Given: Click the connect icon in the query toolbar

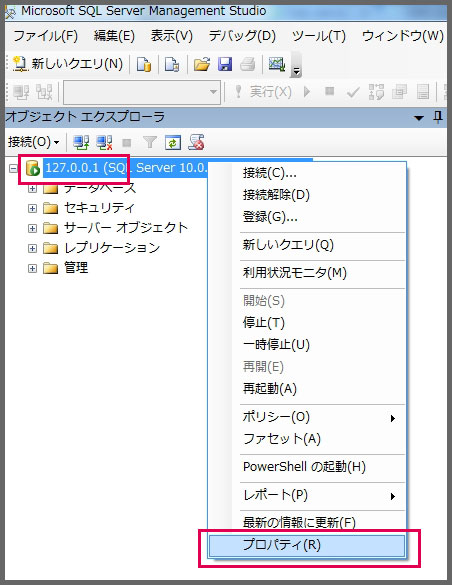Looking at the screenshot, I should point(21,92).
